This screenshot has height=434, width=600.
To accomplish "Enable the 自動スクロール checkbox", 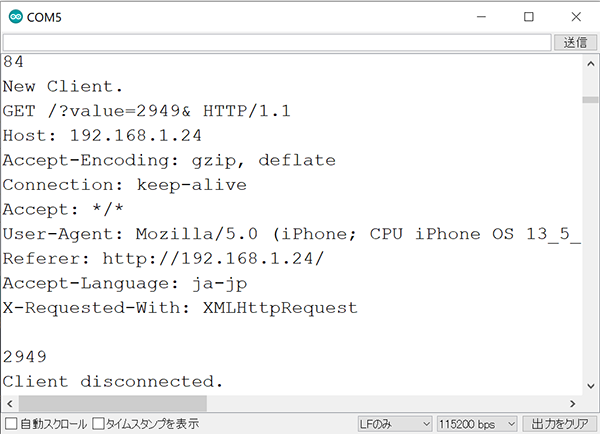I will (11, 424).
